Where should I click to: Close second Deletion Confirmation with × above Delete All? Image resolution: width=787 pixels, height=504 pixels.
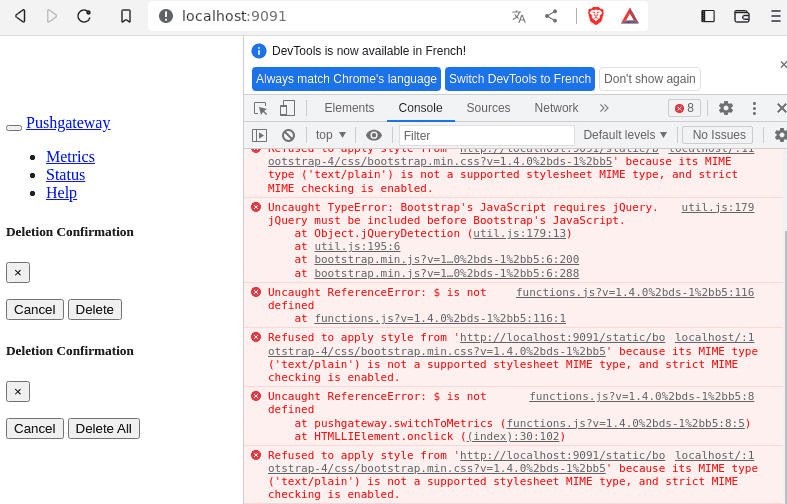pos(18,392)
